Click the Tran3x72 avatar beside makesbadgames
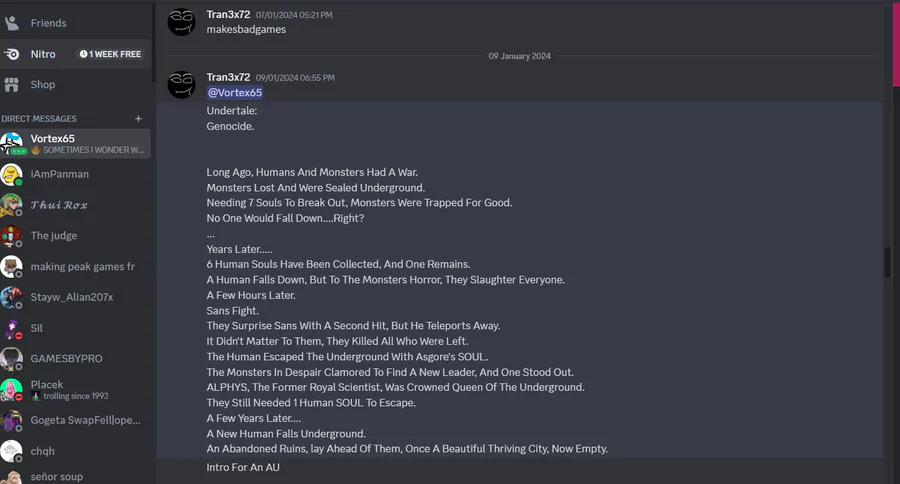 click(181, 21)
